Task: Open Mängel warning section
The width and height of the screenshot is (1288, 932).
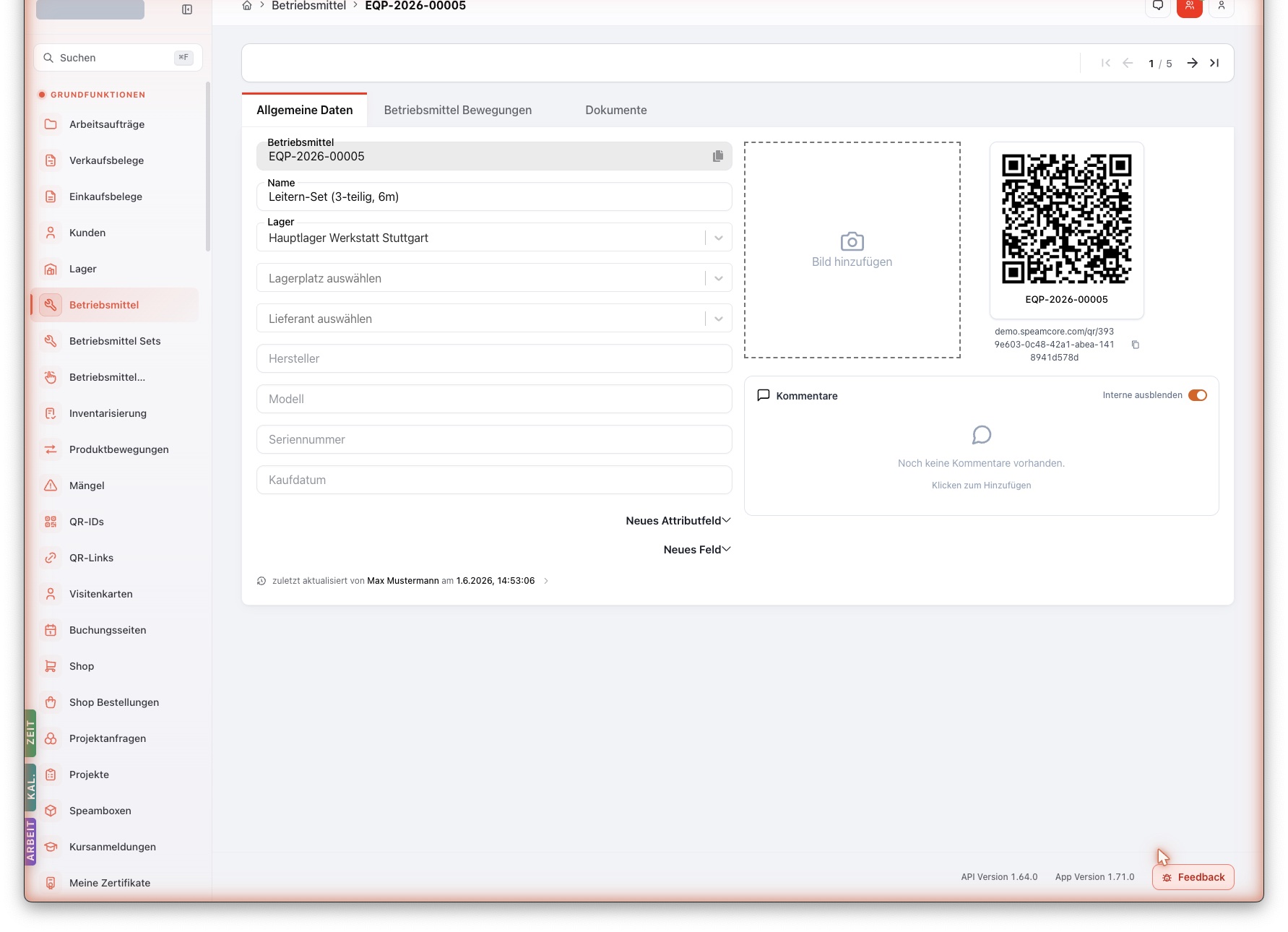Action: coord(114,486)
